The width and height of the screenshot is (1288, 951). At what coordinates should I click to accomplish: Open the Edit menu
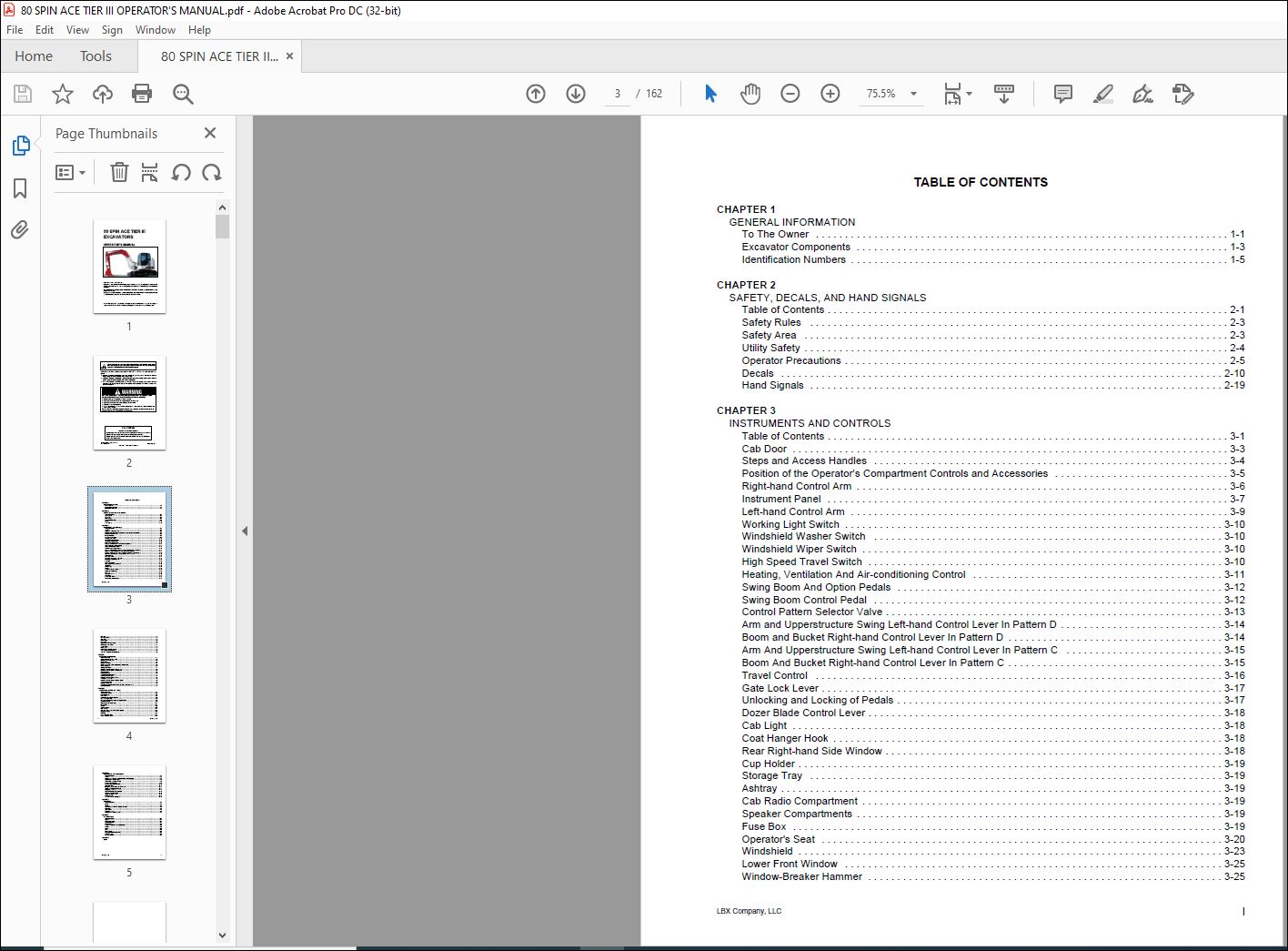click(45, 30)
